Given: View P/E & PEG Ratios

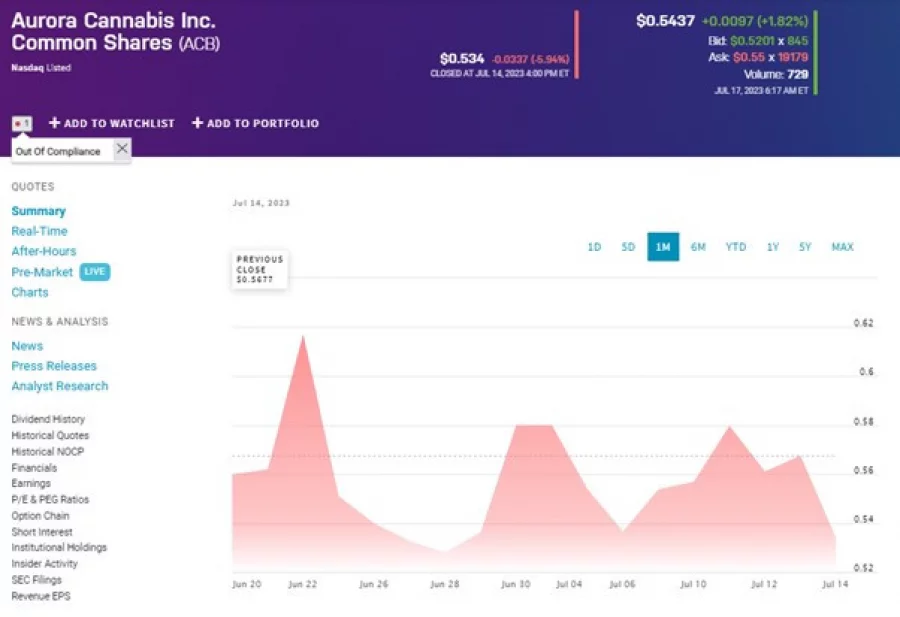Looking at the screenshot, I should point(50,499).
